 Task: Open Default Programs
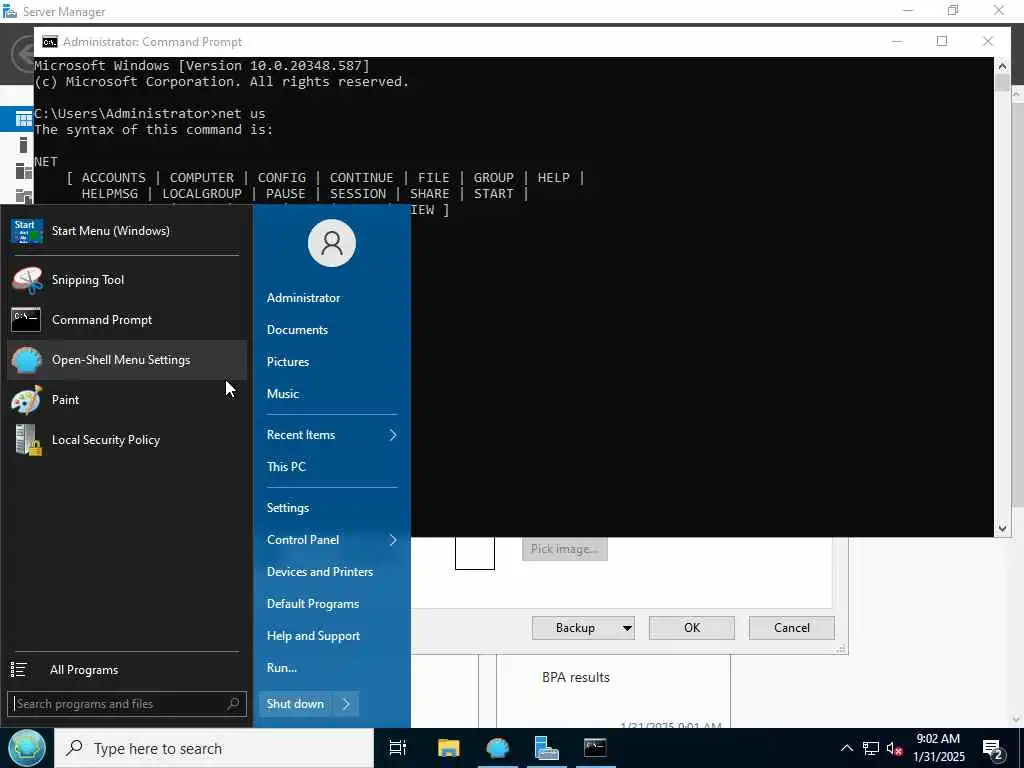(313, 604)
